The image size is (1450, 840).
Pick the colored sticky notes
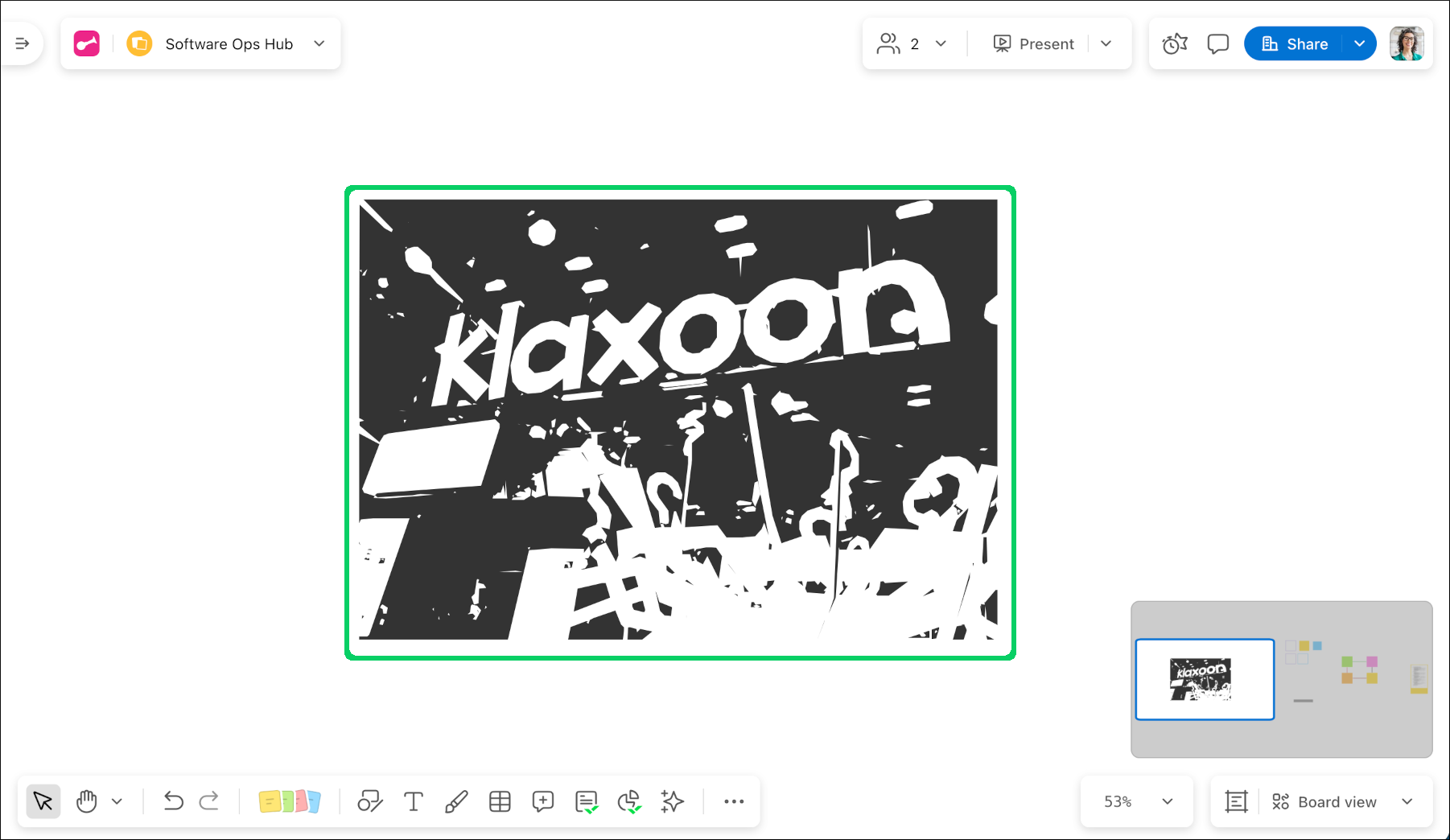point(290,801)
